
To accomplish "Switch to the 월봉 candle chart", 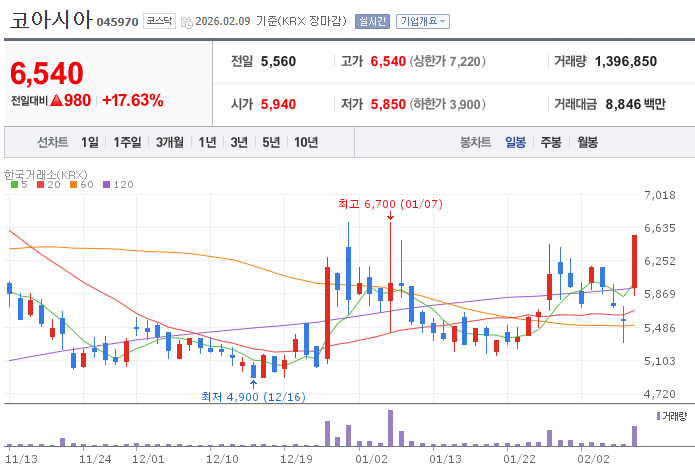I will click(587, 142).
